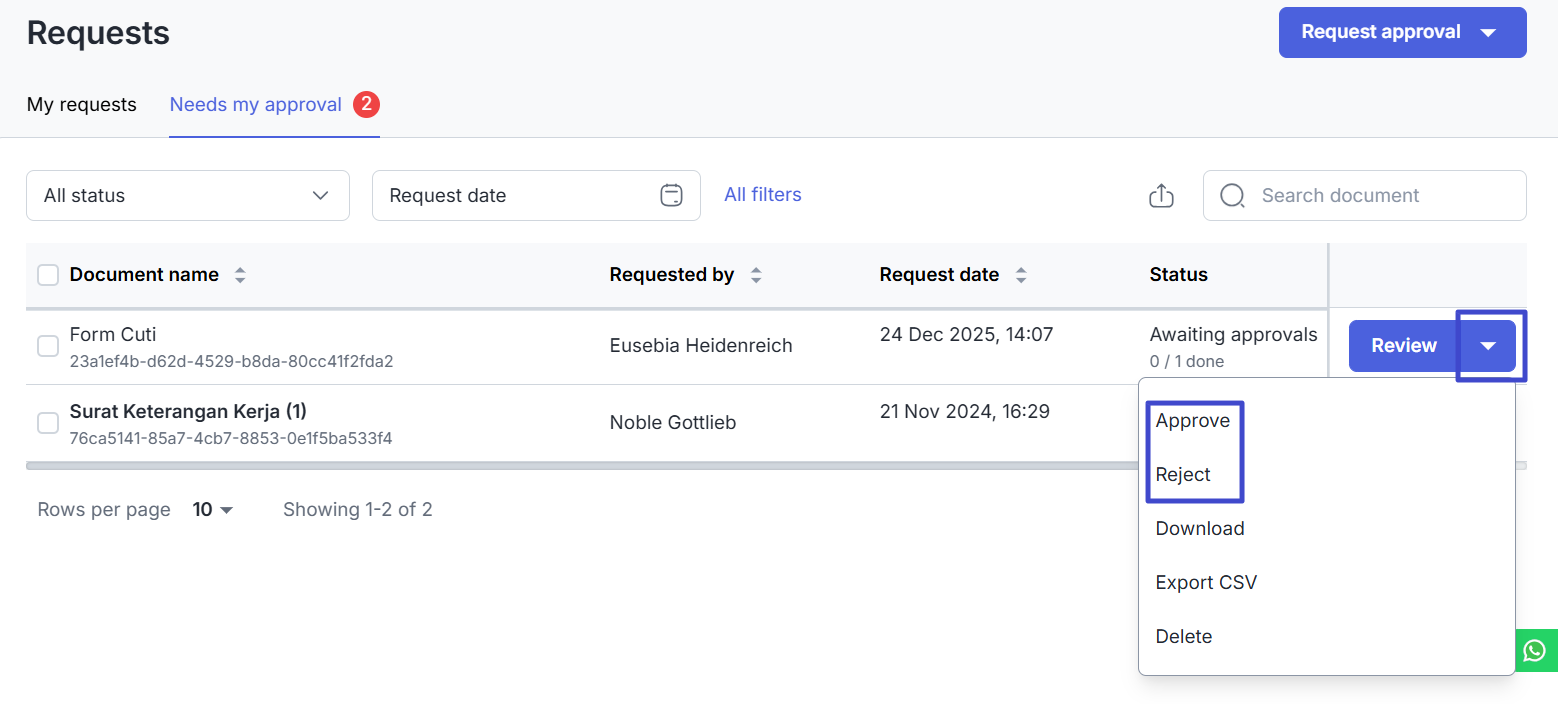Click into the Search document field
1558x704 pixels.
pos(1380,195)
